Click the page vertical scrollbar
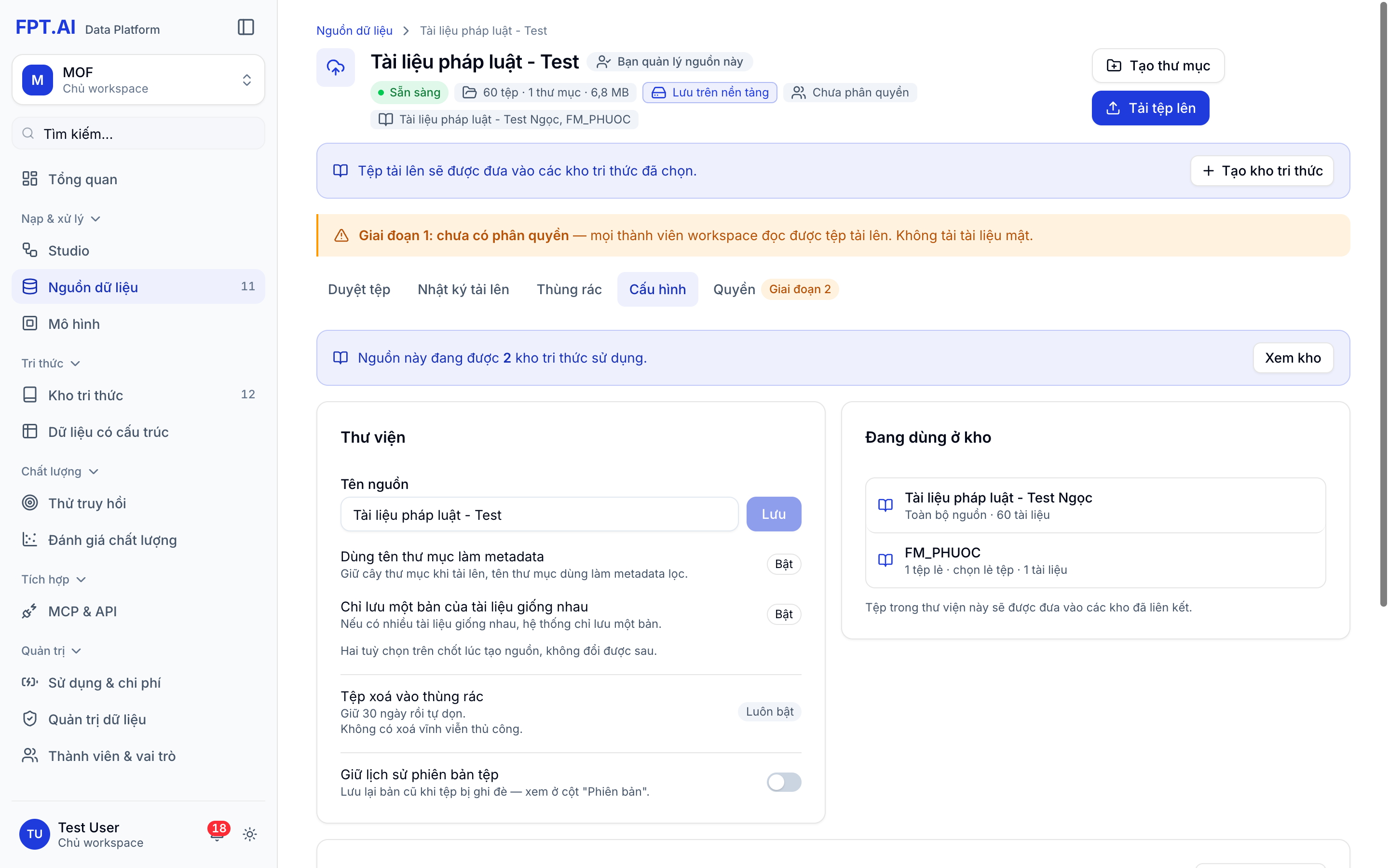 1383,304
